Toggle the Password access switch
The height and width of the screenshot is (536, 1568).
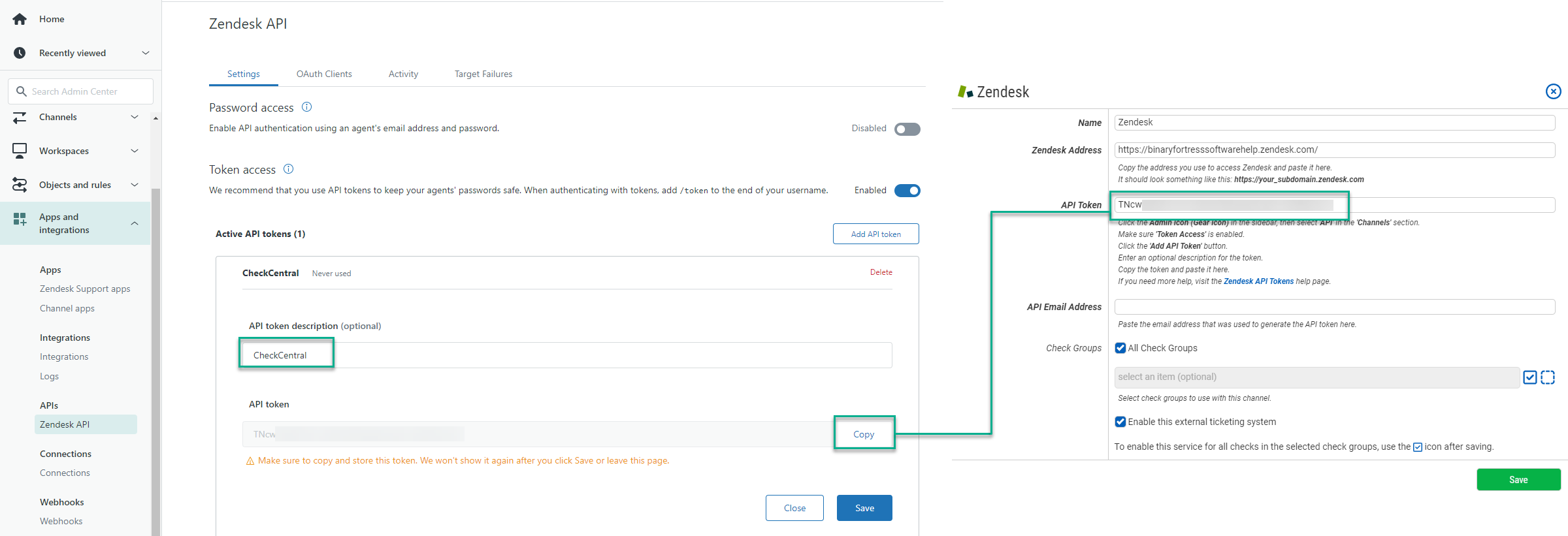pos(907,129)
